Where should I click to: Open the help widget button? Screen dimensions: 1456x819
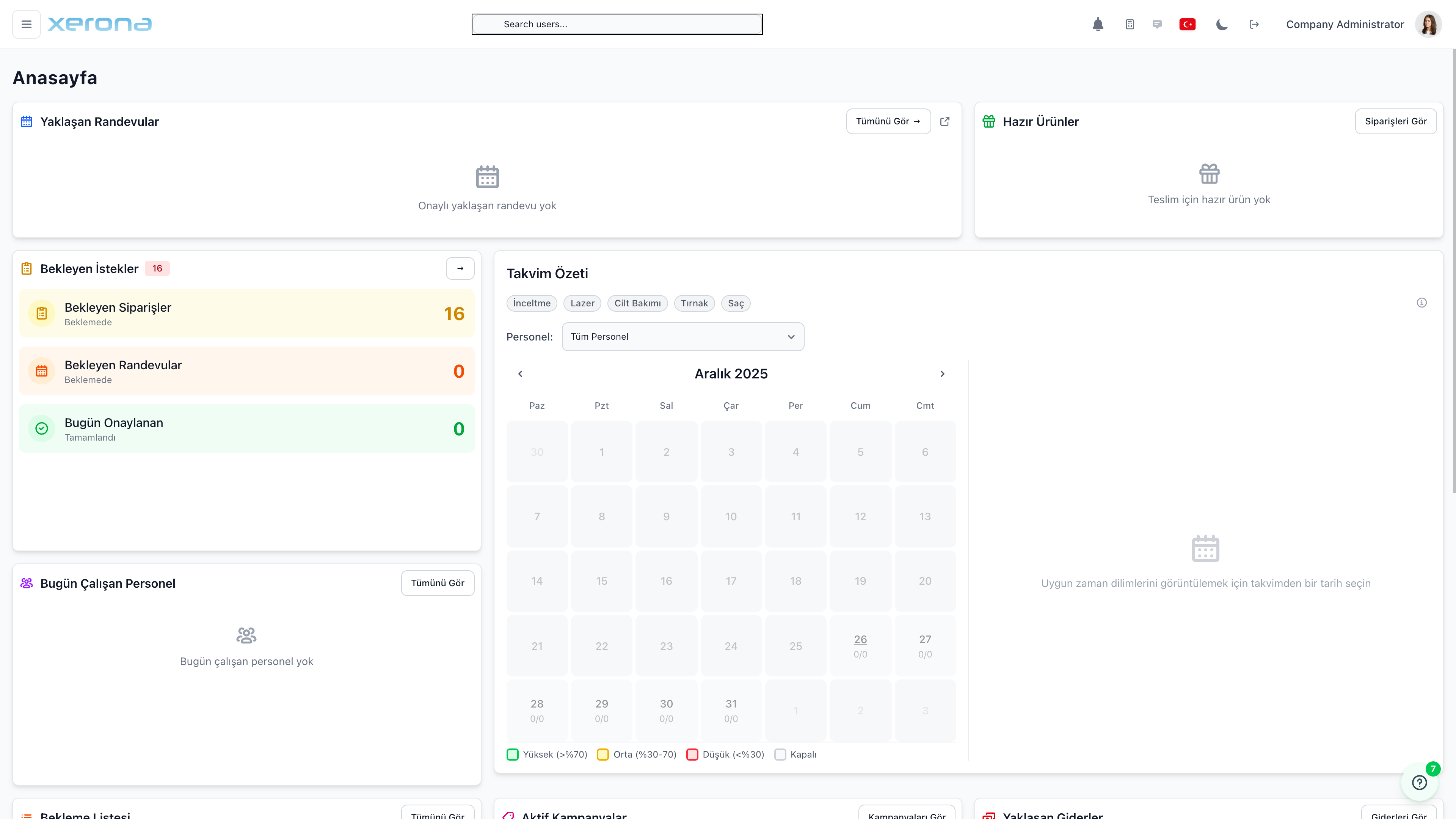tap(1419, 782)
